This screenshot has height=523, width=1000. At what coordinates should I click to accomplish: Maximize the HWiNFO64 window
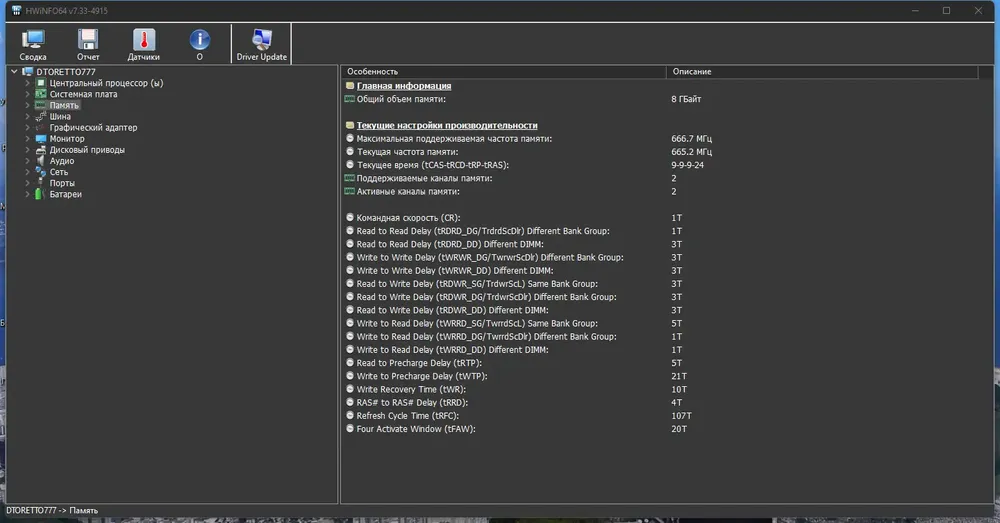(x=946, y=10)
